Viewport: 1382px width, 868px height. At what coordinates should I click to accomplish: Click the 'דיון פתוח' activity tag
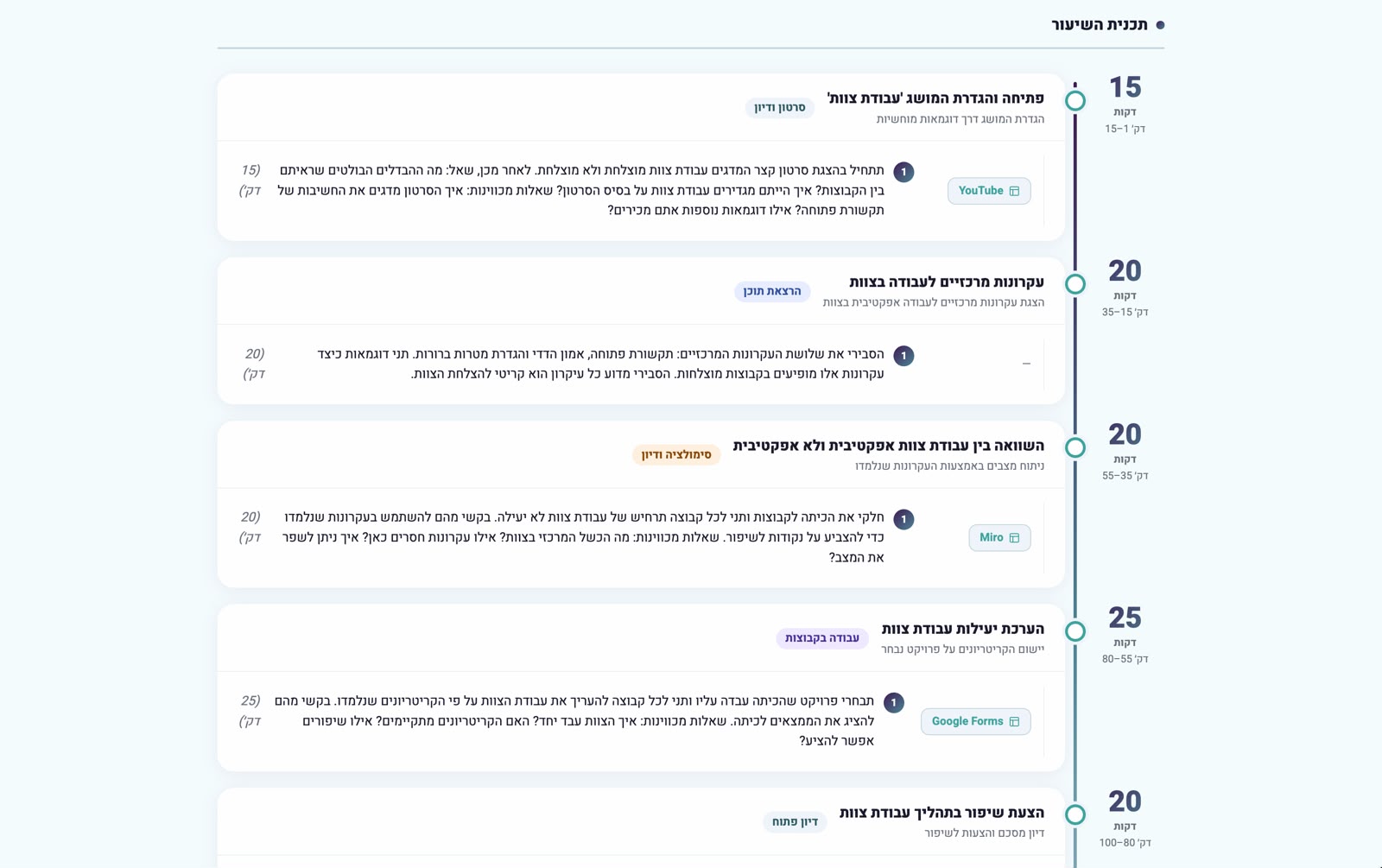[795, 821]
